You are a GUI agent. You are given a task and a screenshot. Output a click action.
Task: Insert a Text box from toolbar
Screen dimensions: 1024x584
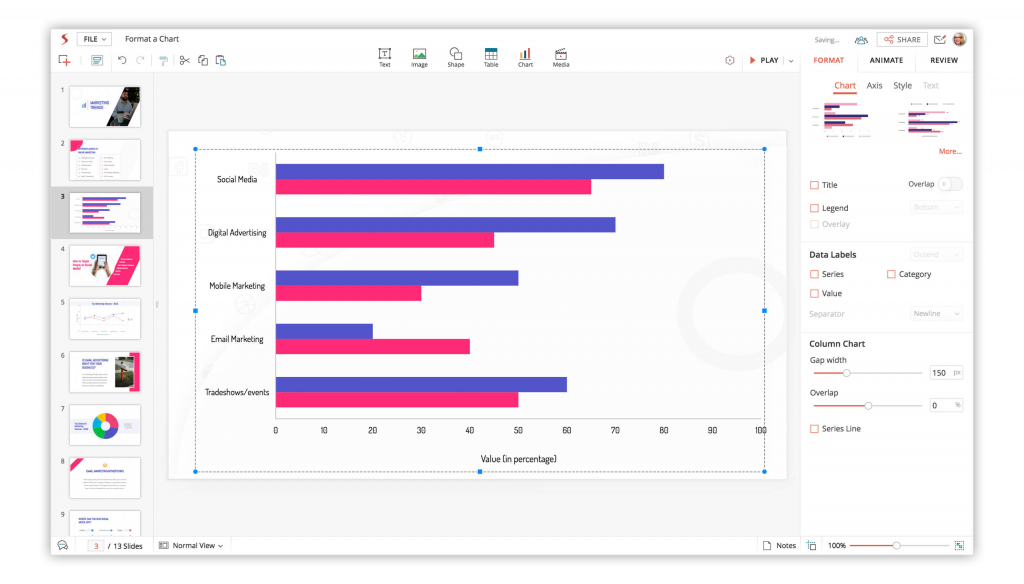pyautogui.click(x=384, y=56)
